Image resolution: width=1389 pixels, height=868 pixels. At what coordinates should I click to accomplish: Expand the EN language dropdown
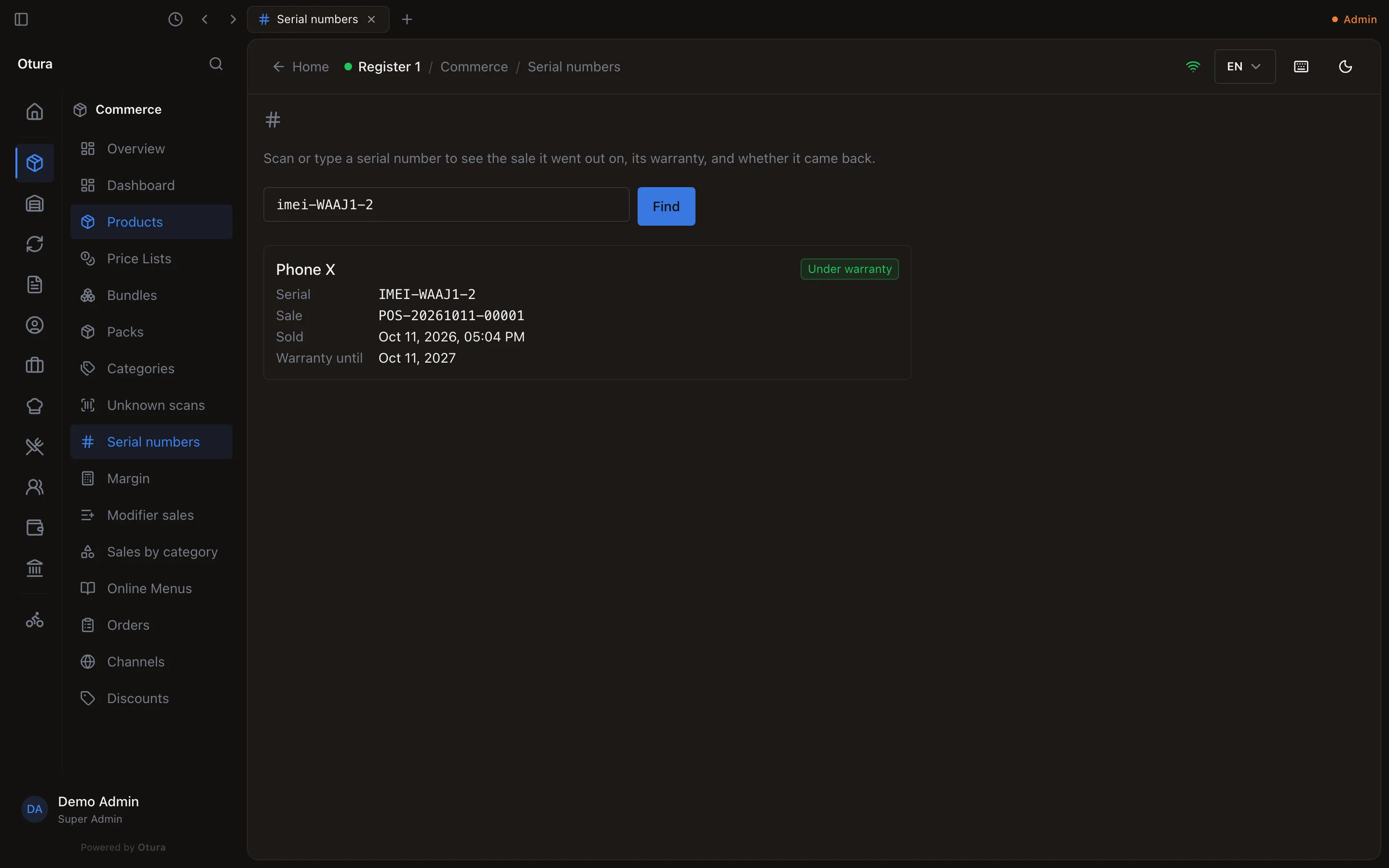(1244, 67)
